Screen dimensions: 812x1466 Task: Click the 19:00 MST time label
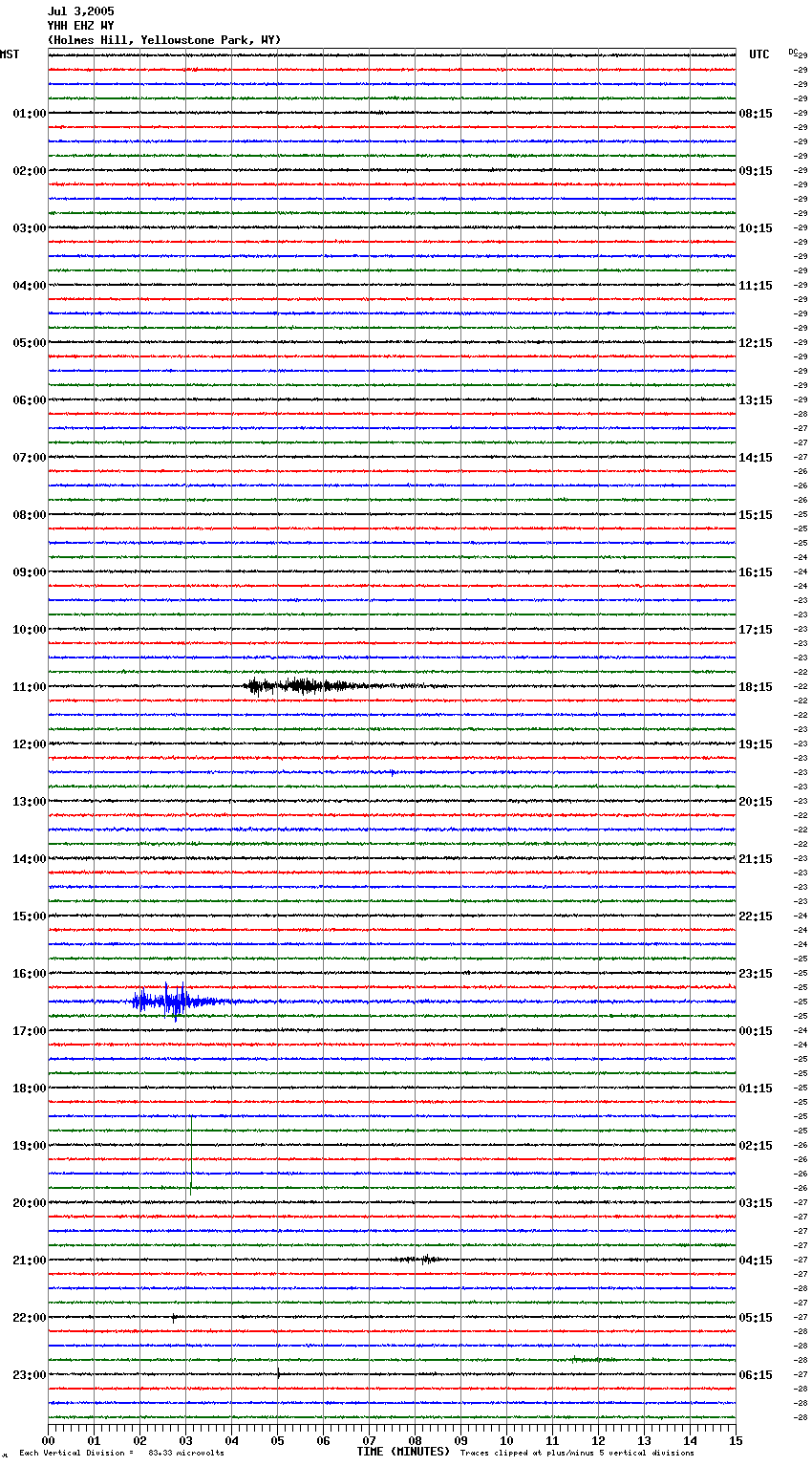click(30, 1146)
